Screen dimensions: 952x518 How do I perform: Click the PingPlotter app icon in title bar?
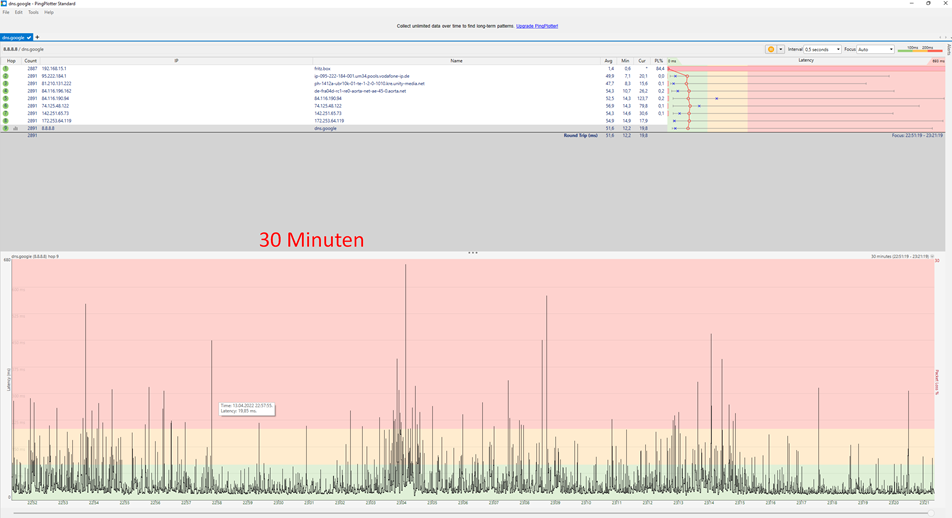click(x=4, y=4)
